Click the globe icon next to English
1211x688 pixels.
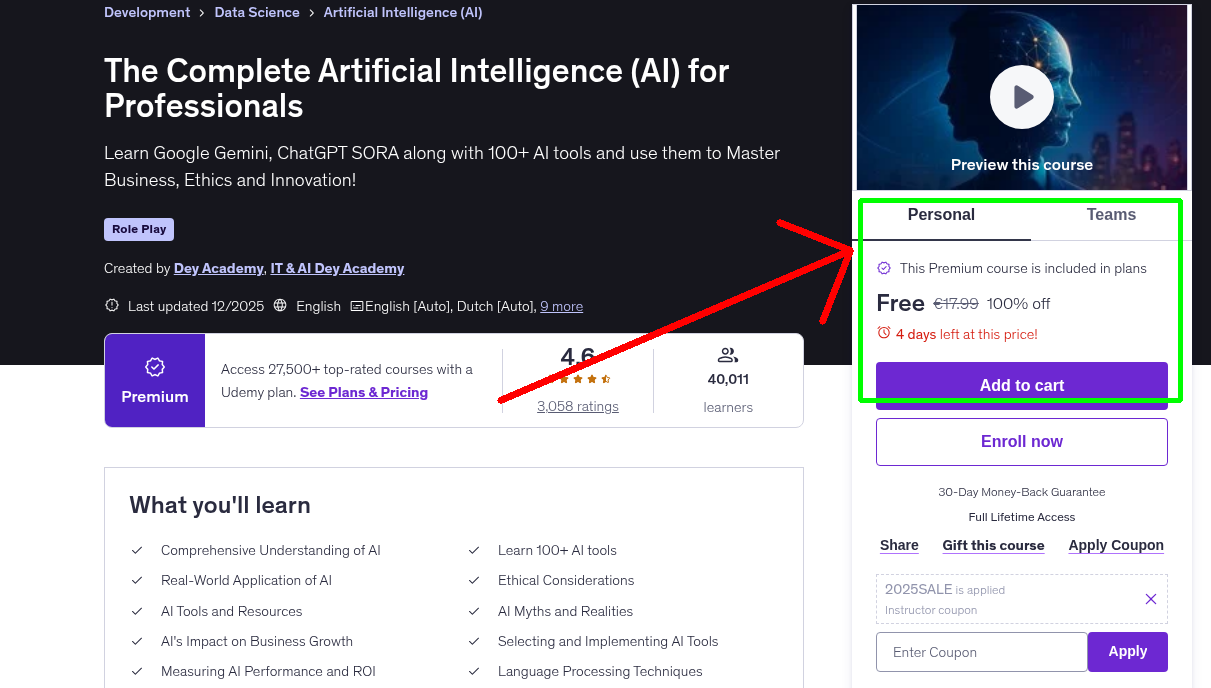(x=281, y=306)
